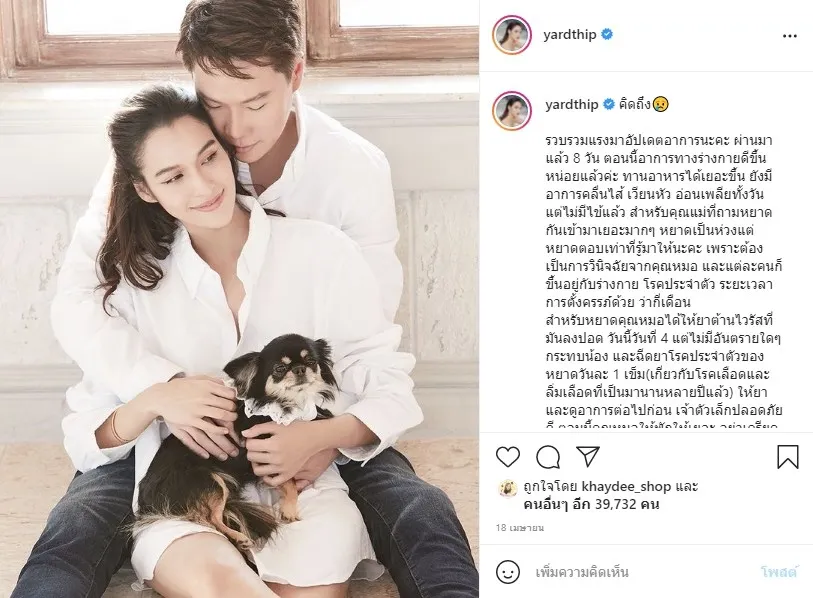This screenshot has height=598, width=813.
Task: Open emoji picker smiley icon
Action: tap(508, 572)
